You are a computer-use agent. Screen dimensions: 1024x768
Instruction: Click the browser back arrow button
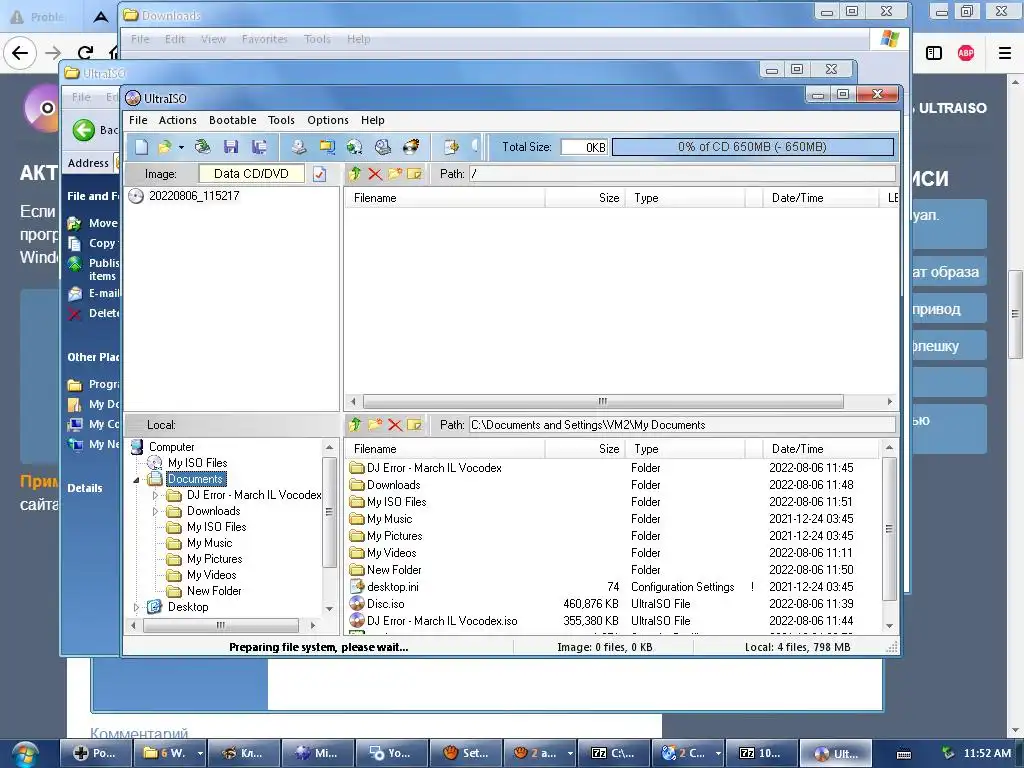[20, 53]
